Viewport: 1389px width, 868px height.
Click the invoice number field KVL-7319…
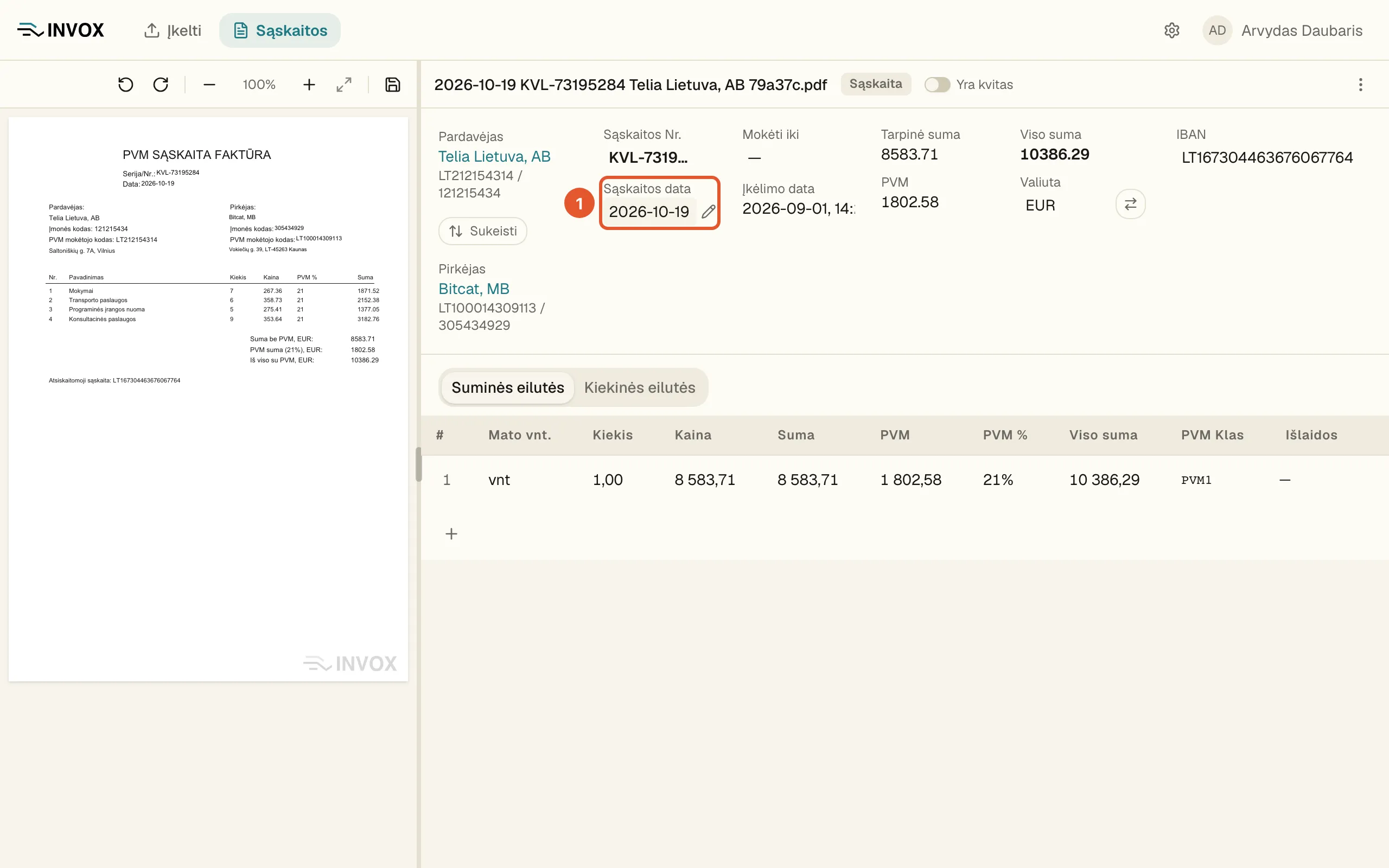(649, 157)
